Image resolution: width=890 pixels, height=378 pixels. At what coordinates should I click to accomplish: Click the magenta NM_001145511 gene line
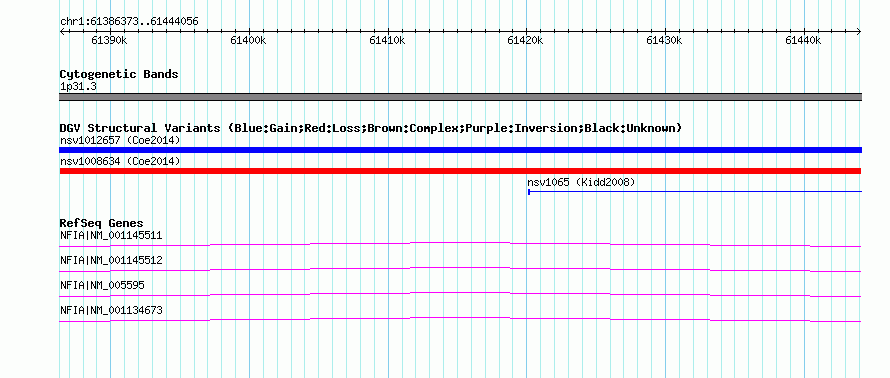click(460, 243)
